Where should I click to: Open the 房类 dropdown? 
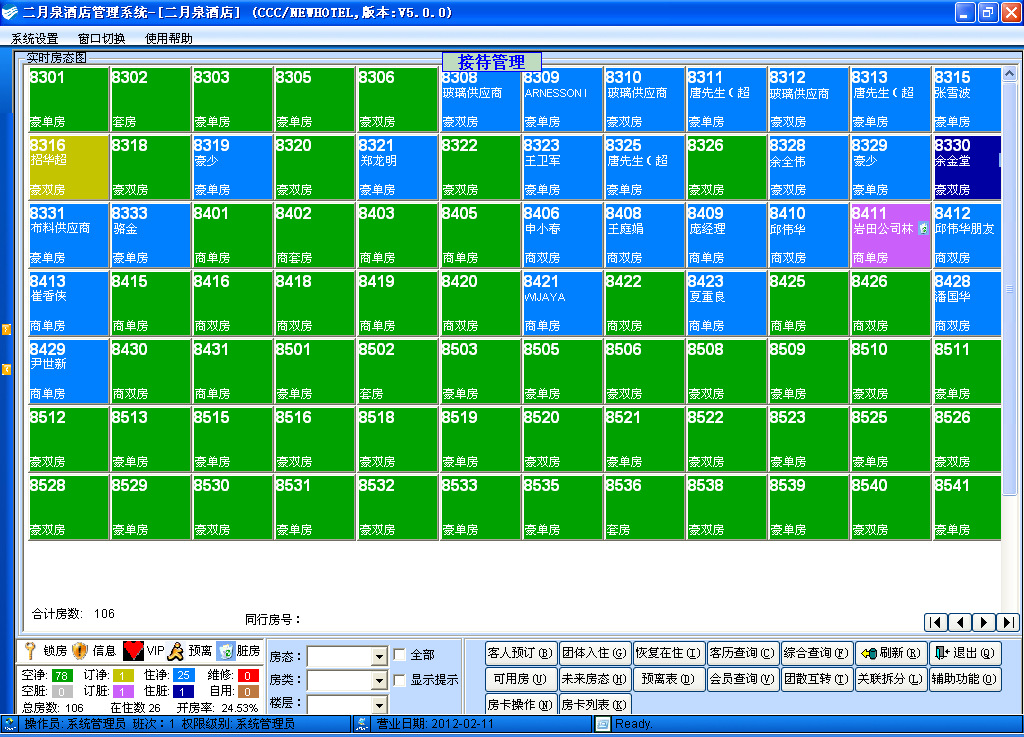point(379,681)
